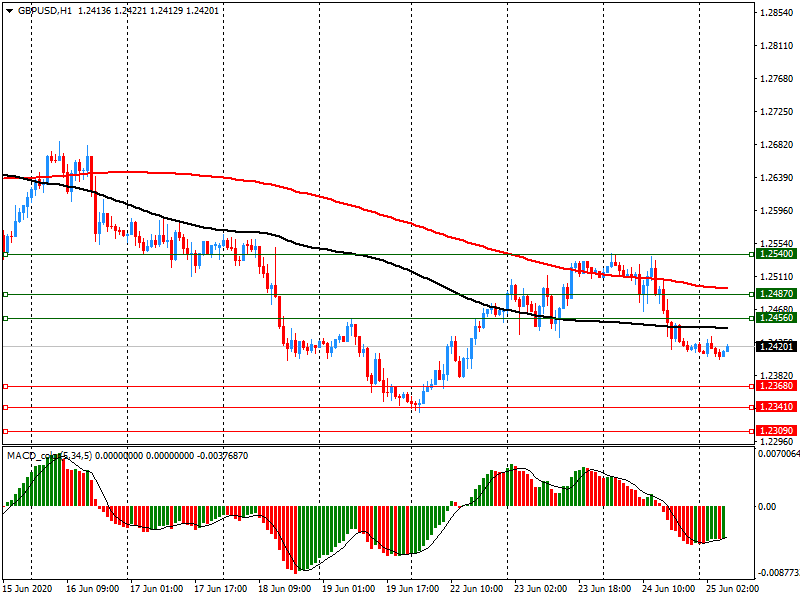Click the current price label 1.24201
This screenshot has width=800, height=600.
pyautogui.click(x=776, y=347)
